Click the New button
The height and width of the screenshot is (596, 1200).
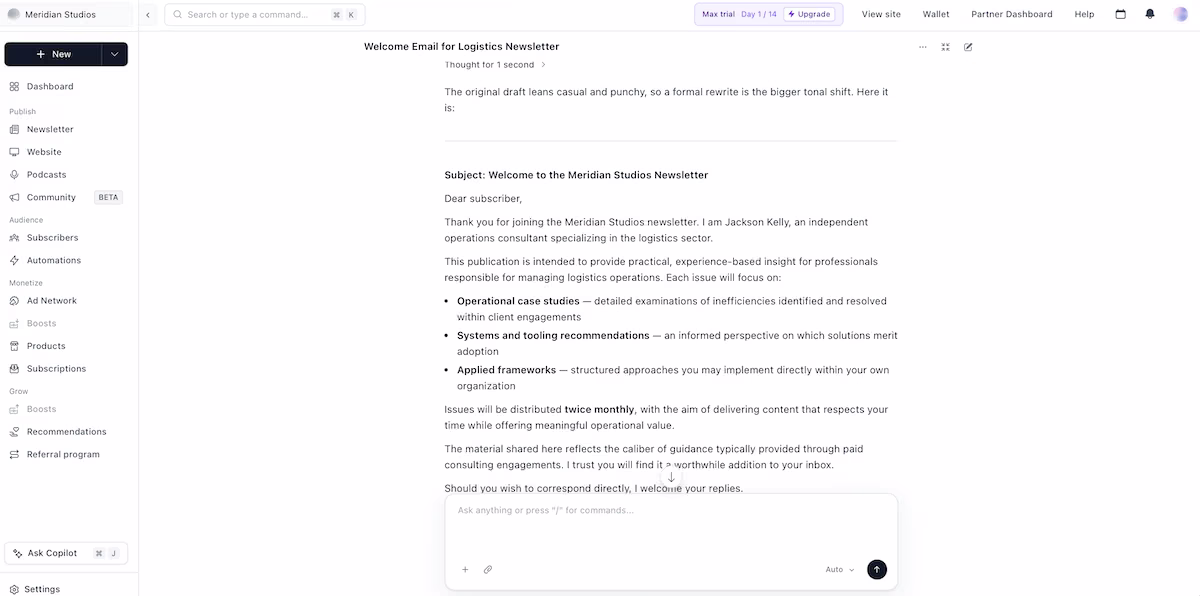click(x=53, y=54)
